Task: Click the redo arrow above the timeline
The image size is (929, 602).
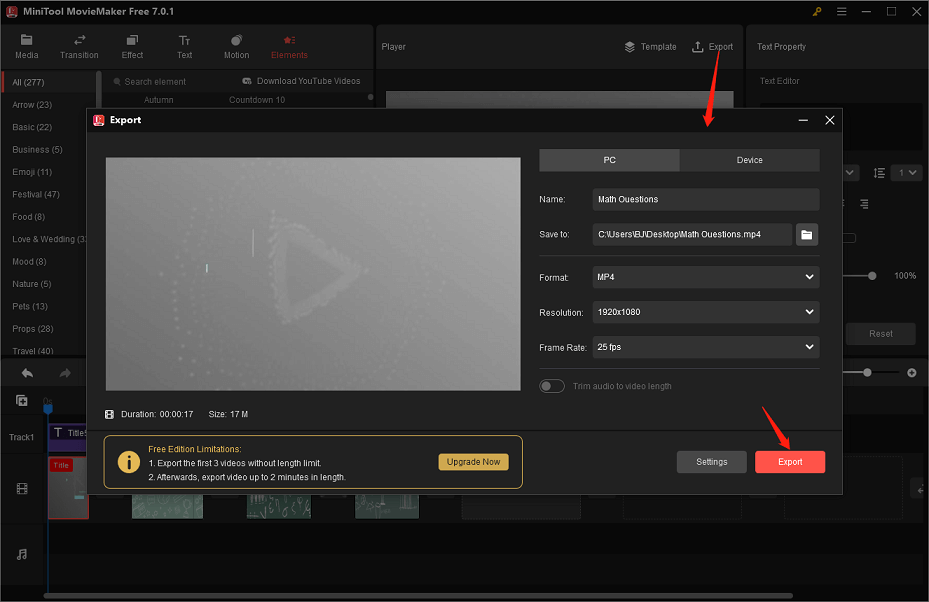Action: tap(65, 373)
